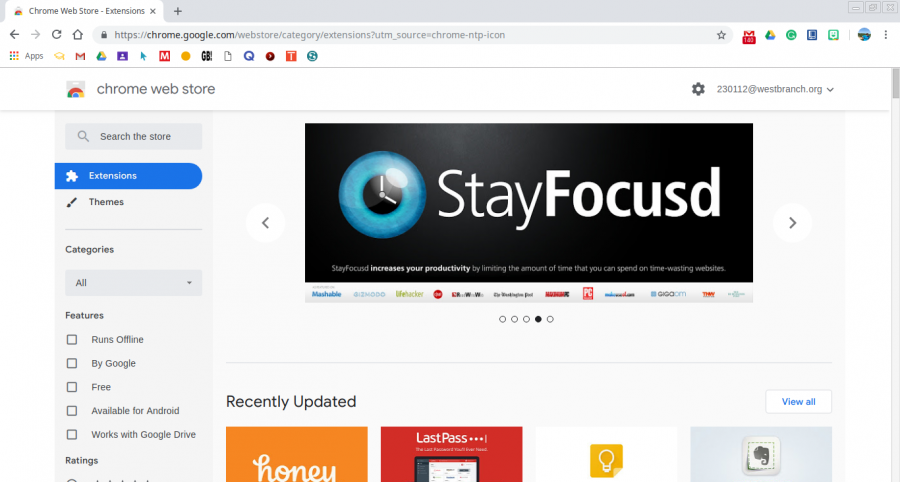Open the blue cursor arrow bookmark
The image size is (900, 482).
coord(143,56)
